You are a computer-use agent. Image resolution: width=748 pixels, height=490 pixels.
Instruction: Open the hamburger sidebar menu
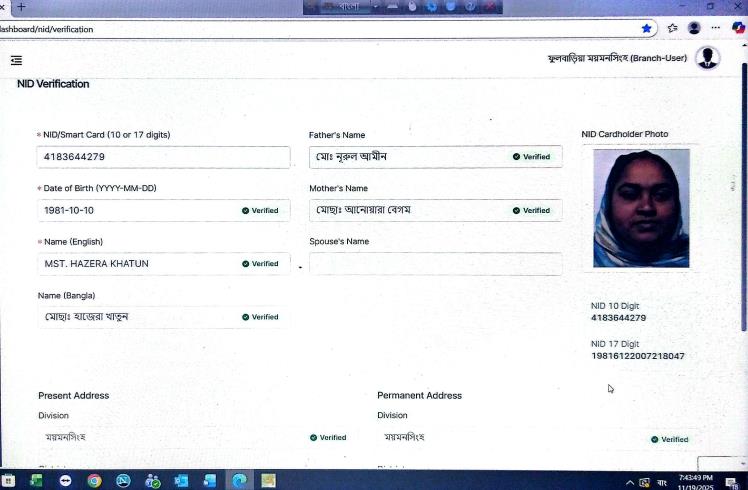point(16,61)
